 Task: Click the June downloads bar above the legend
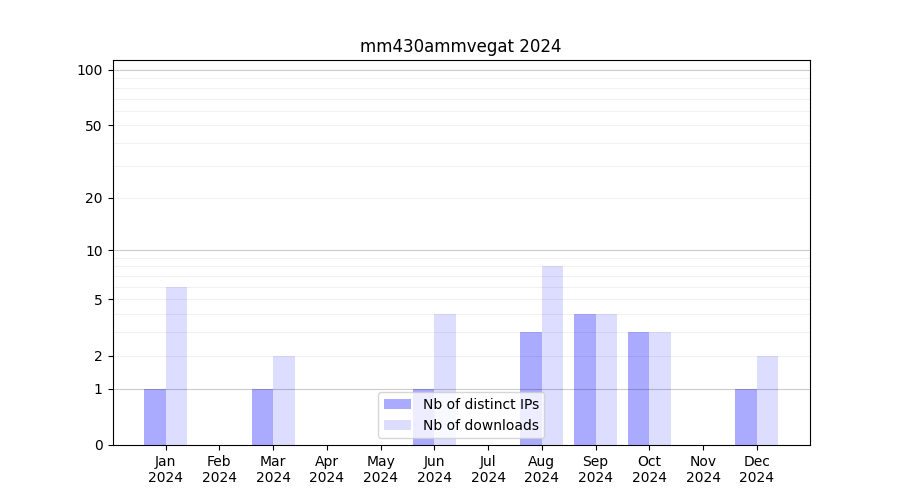445,350
